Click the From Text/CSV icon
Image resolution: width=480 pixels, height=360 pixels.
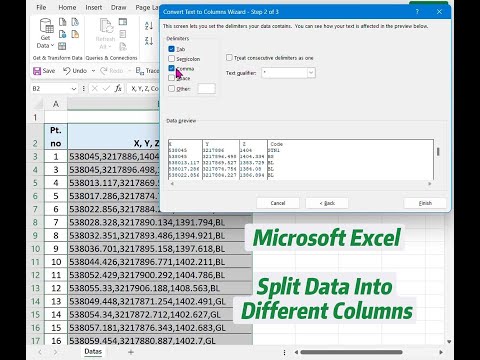62,22
